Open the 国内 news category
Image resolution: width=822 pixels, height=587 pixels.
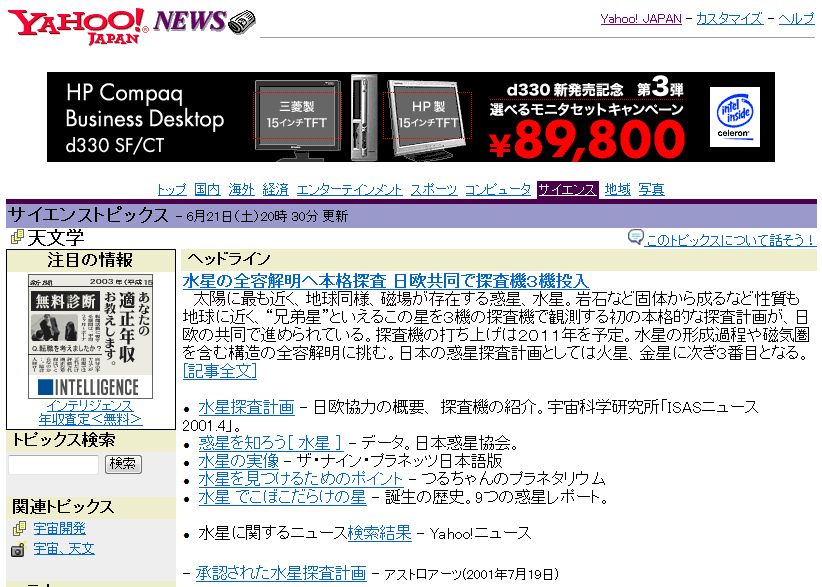tap(207, 189)
